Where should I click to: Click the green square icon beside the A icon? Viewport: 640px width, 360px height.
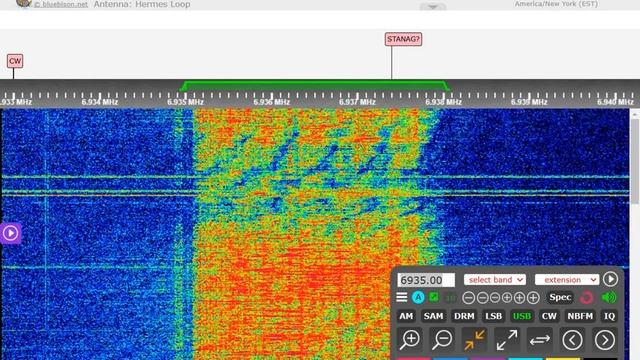pos(434,297)
